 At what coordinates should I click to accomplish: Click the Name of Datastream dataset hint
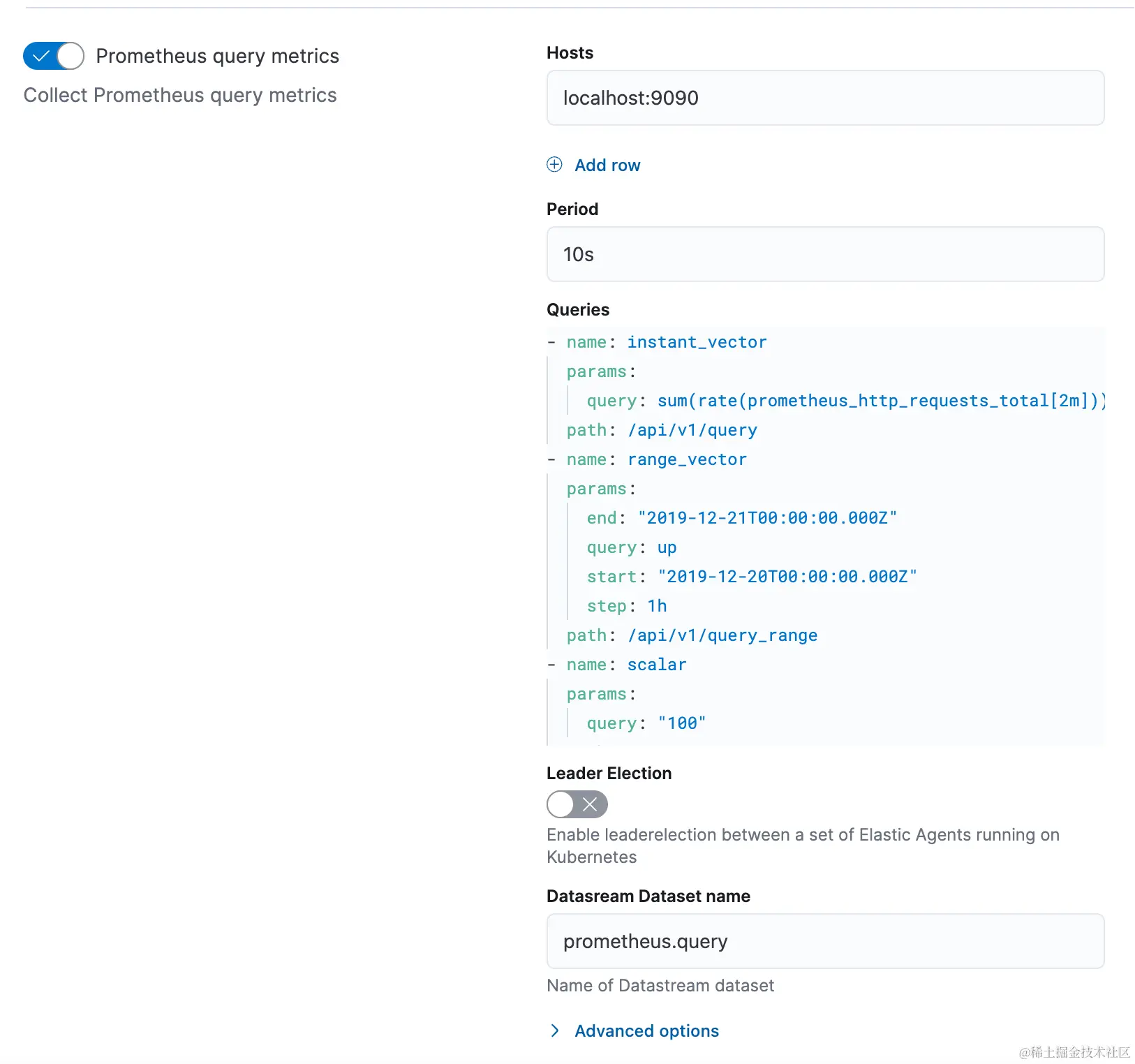(x=660, y=986)
